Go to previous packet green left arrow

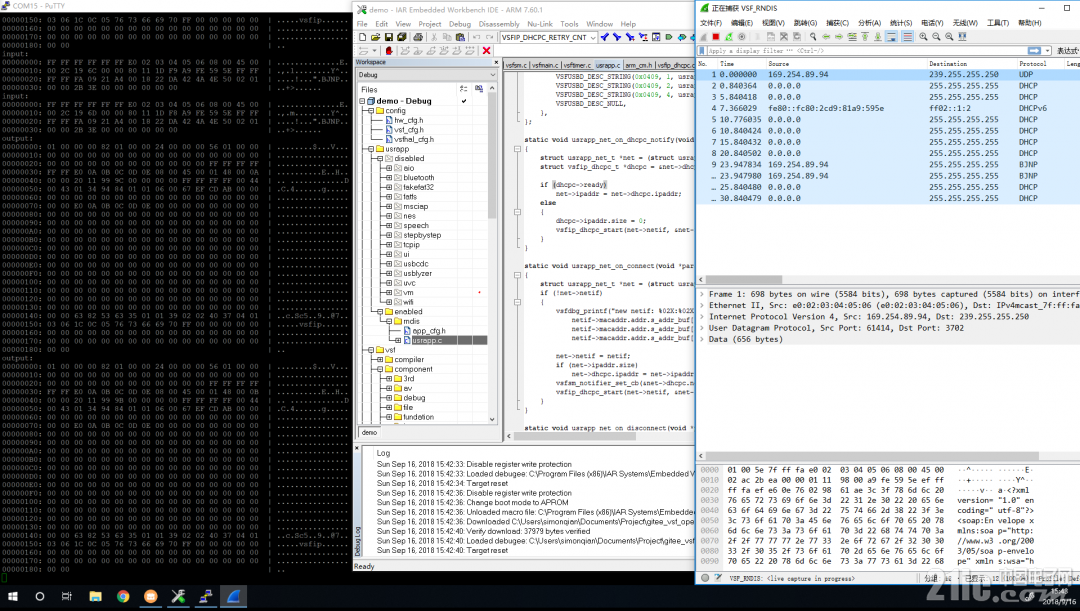pyautogui.click(x=826, y=37)
